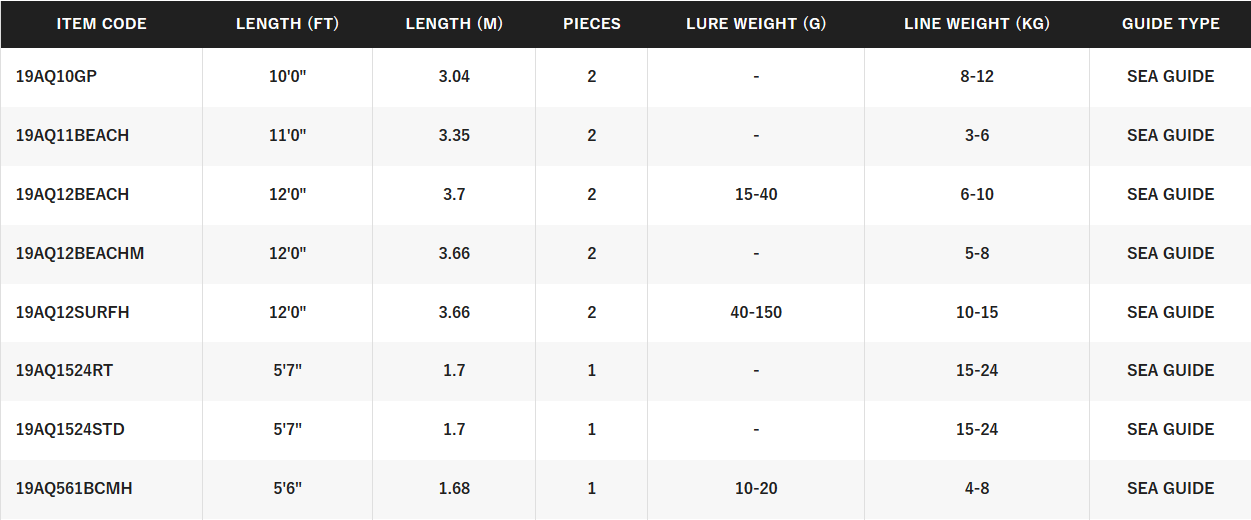Click the 3.04 length in meters cell
The width and height of the screenshot is (1251, 520).
[x=454, y=76]
